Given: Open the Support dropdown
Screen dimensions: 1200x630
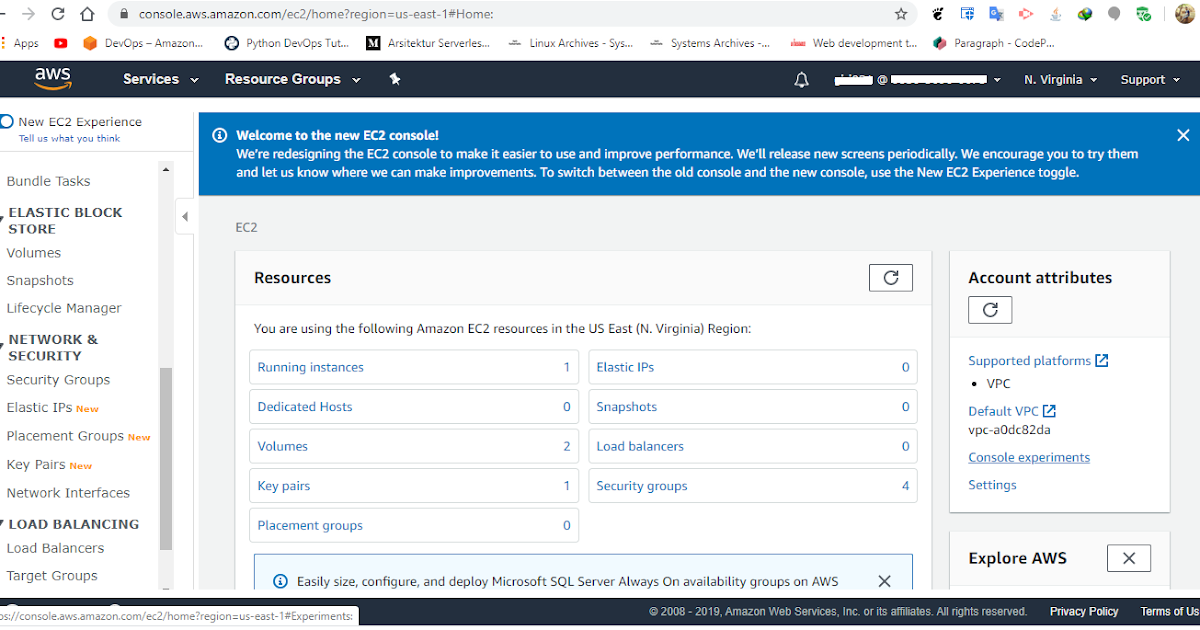Looking at the screenshot, I should [1146, 78].
